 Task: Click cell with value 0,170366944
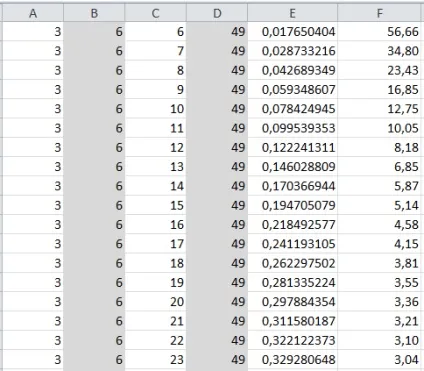pyautogui.click(x=293, y=186)
